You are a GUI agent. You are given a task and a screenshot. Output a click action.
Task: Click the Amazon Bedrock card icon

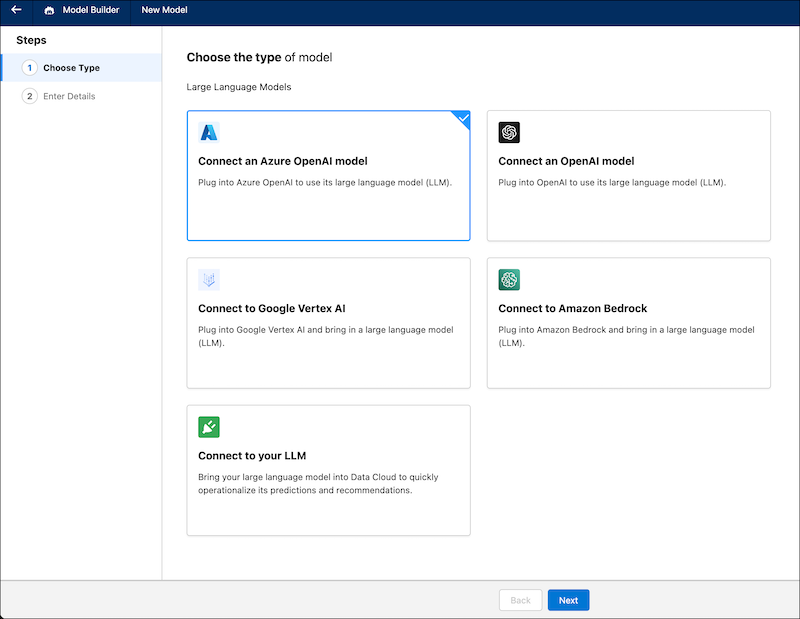tap(509, 280)
